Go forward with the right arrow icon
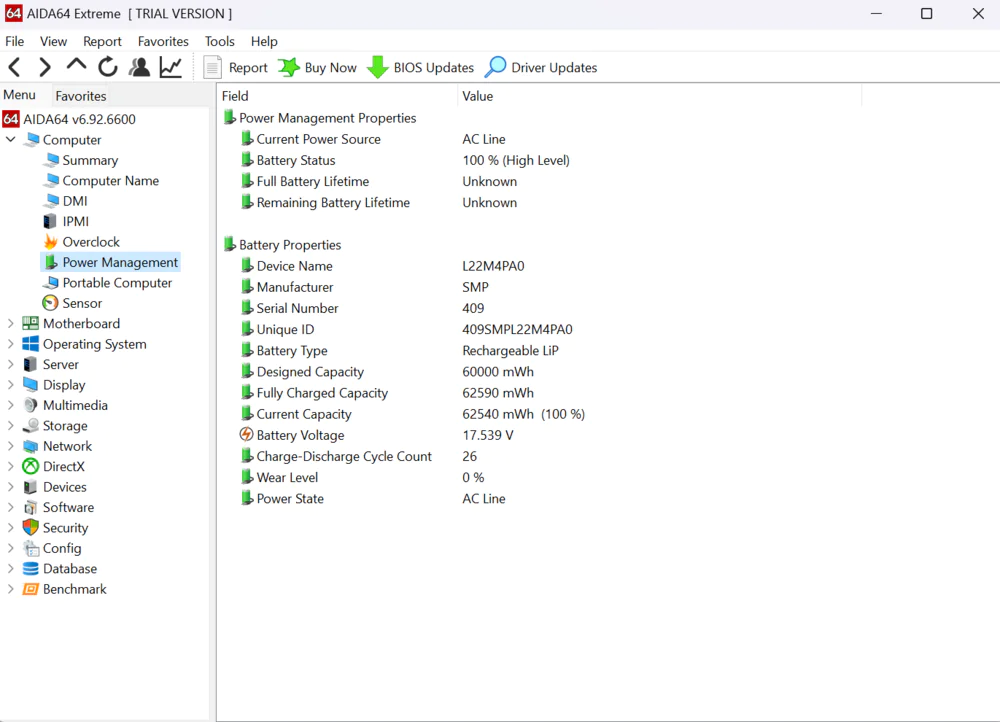This screenshot has height=722, width=1000. (x=45, y=67)
